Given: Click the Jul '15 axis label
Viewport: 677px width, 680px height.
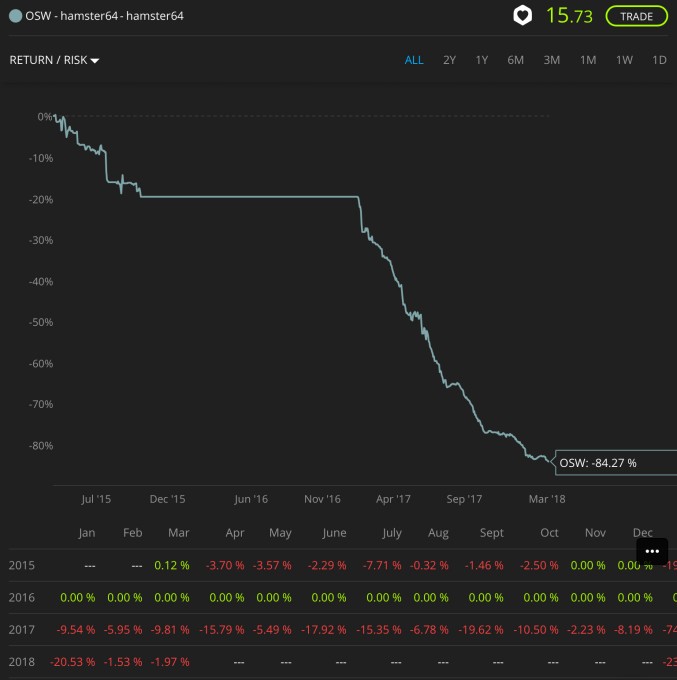Looking at the screenshot, I should tap(96, 499).
